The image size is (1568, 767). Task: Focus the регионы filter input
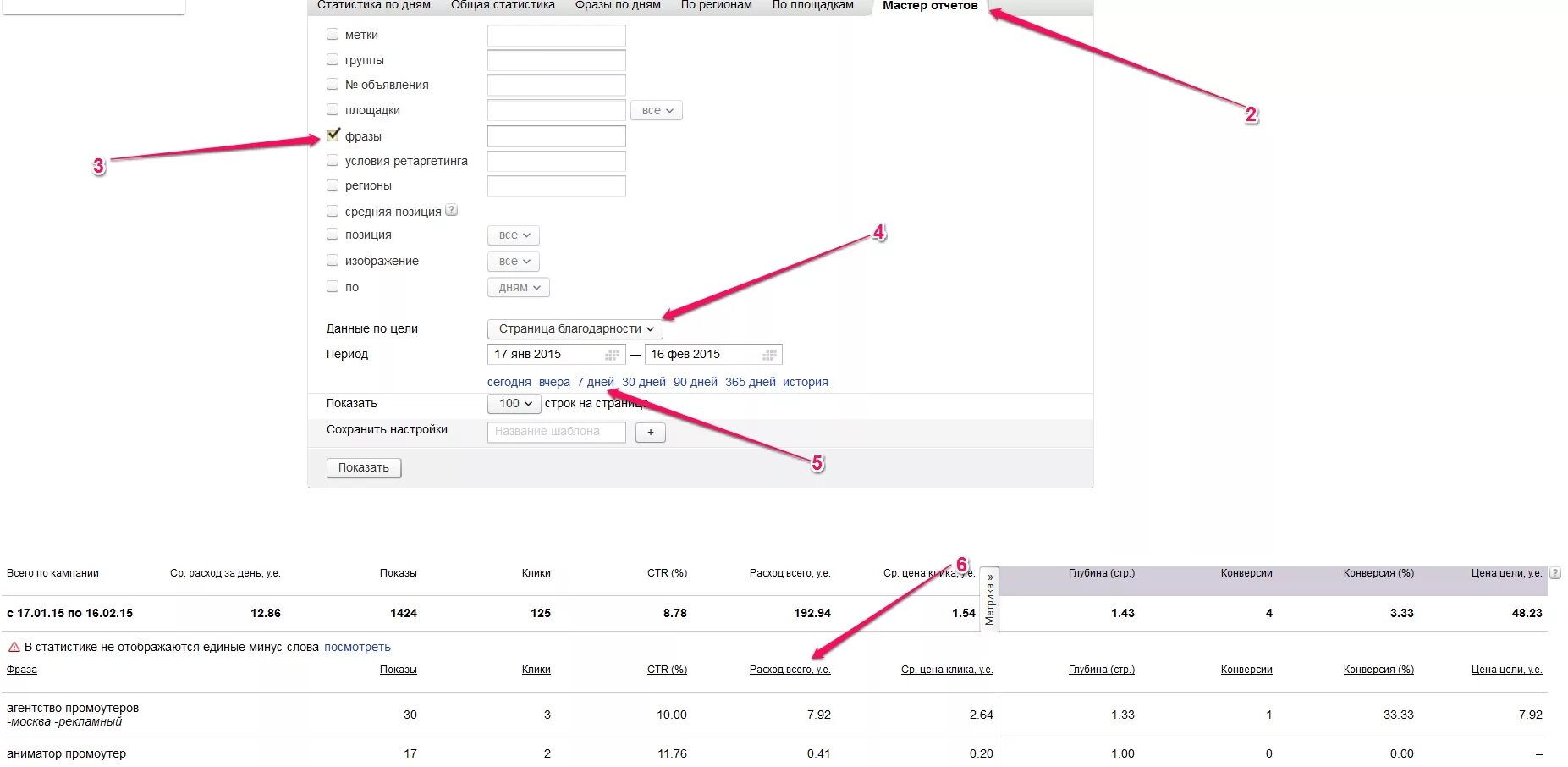point(557,185)
